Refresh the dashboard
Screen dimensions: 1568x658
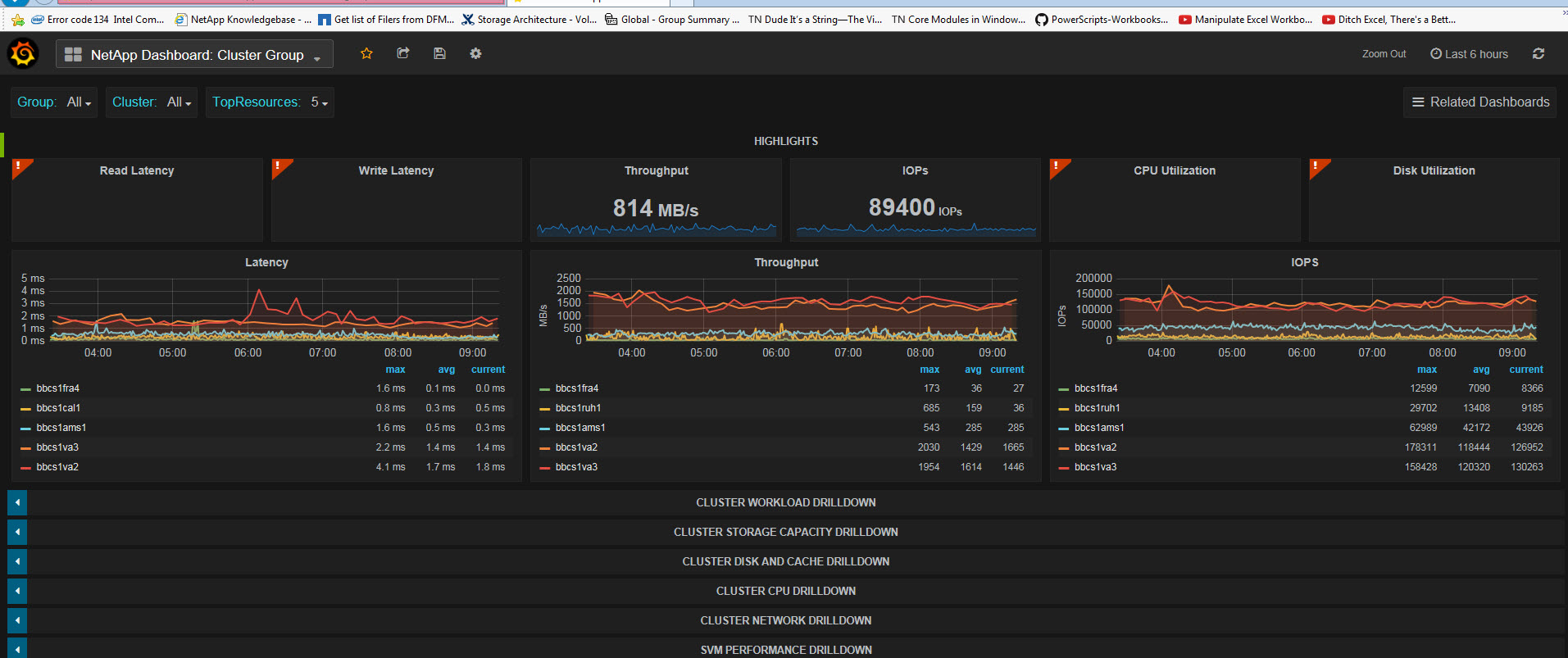pyautogui.click(x=1538, y=54)
